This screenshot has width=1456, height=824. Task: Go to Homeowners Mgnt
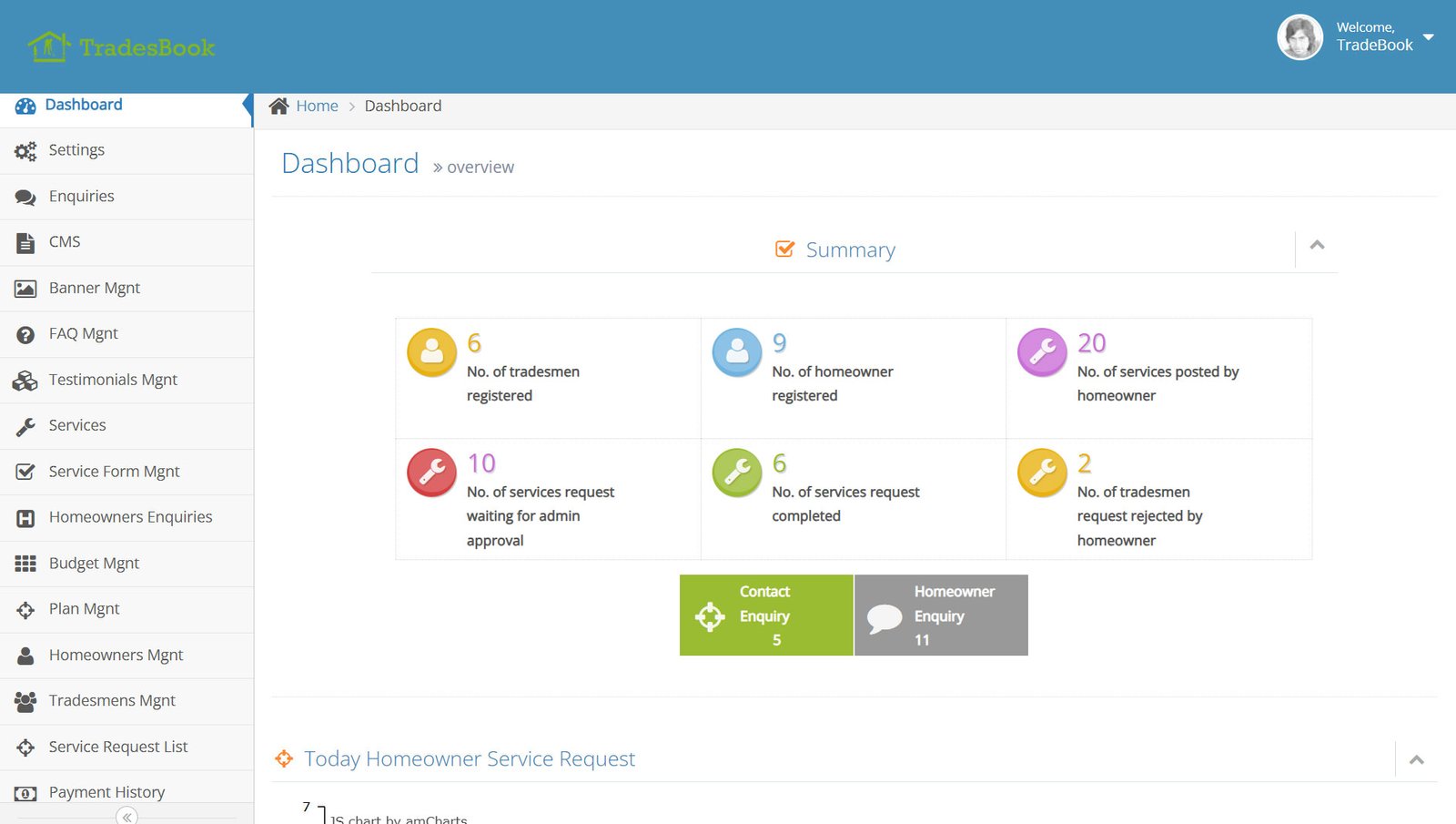(x=126, y=656)
